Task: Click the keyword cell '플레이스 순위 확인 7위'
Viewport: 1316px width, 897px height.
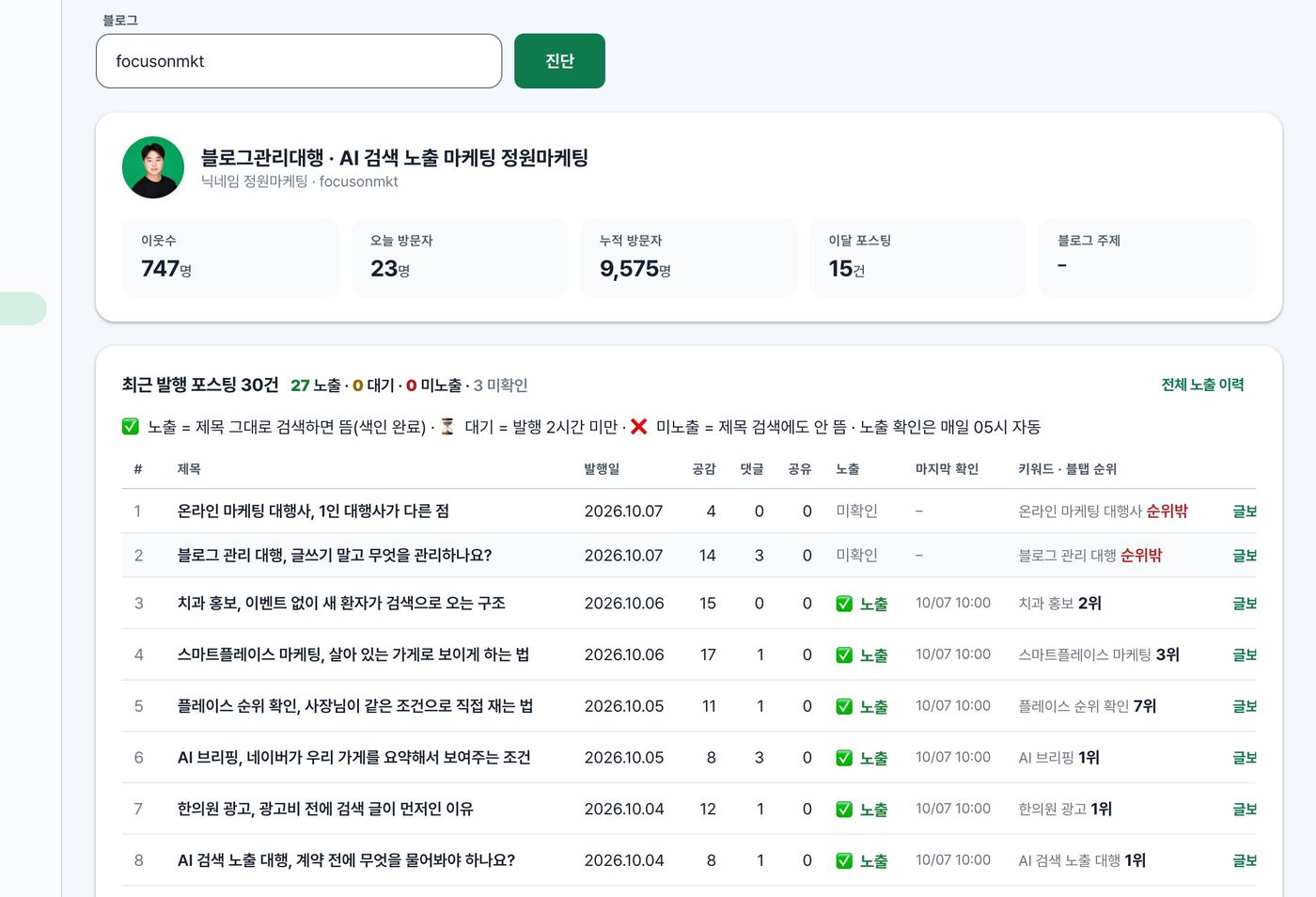Action: tap(1088, 706)
